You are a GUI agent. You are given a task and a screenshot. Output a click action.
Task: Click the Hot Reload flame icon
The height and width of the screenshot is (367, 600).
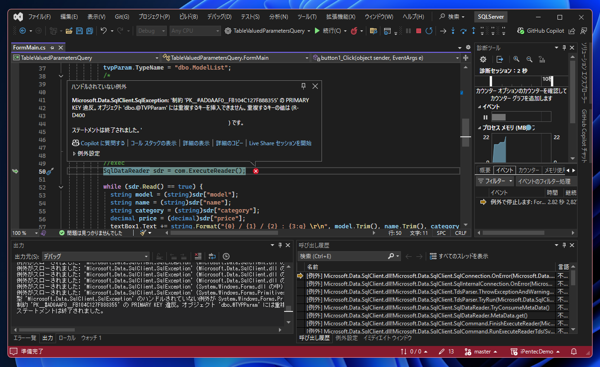tap(354, 31)
